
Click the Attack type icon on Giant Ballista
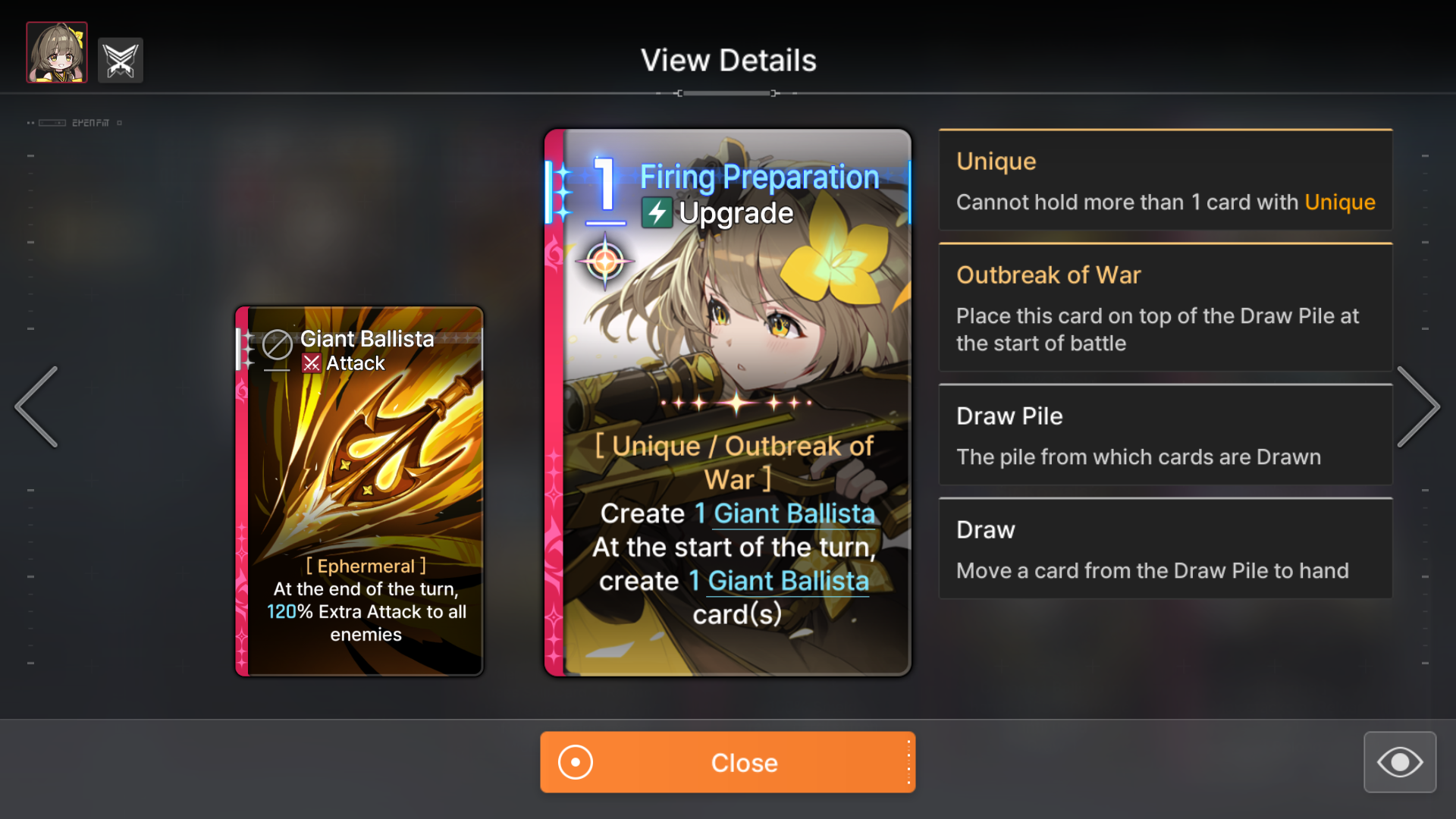click(x=312, y=364)
